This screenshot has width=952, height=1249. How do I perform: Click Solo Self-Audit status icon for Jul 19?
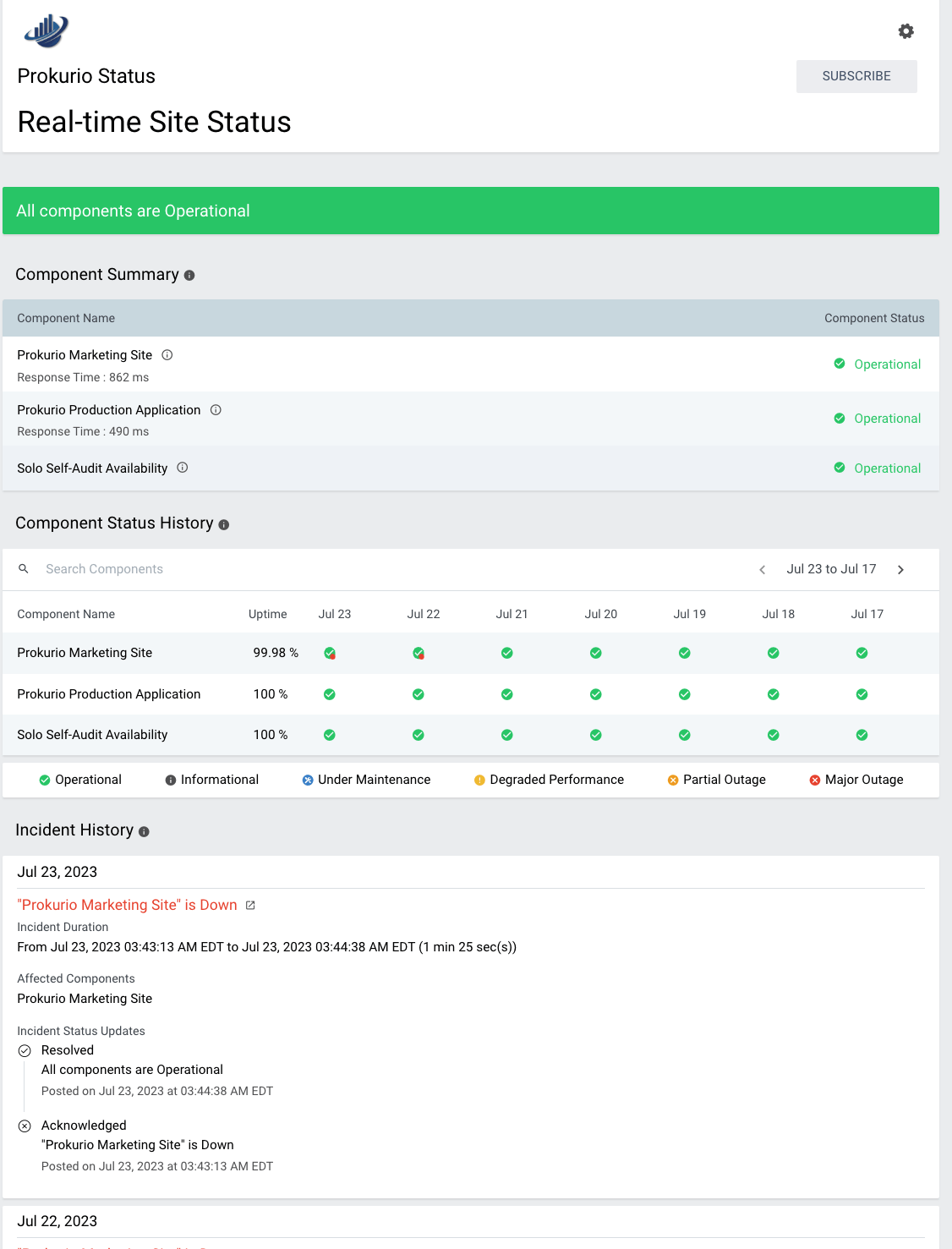pyautogui.click(x=685, y=735)
